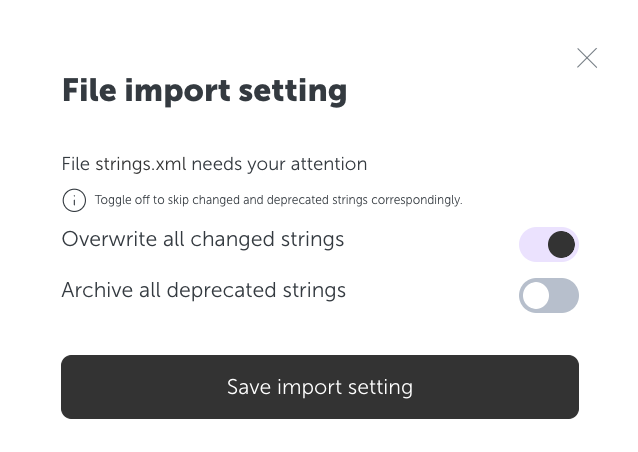Screen dimensions: 638x452
Task: Click the "Toggle off to skip" hint text
Action: click(279, 200)
